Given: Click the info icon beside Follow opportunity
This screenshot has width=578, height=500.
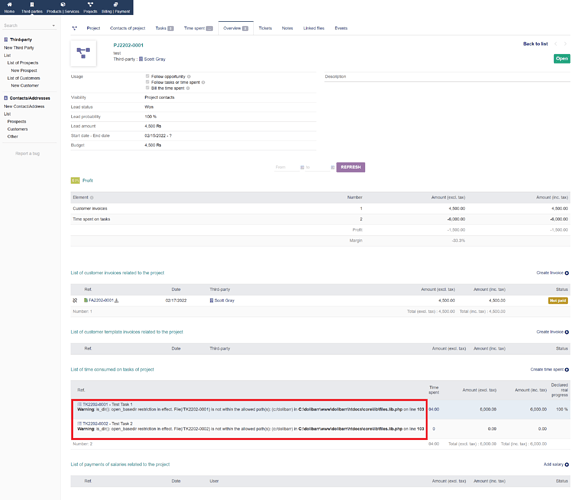Looking at the screenshot, I should coord(189,77).
